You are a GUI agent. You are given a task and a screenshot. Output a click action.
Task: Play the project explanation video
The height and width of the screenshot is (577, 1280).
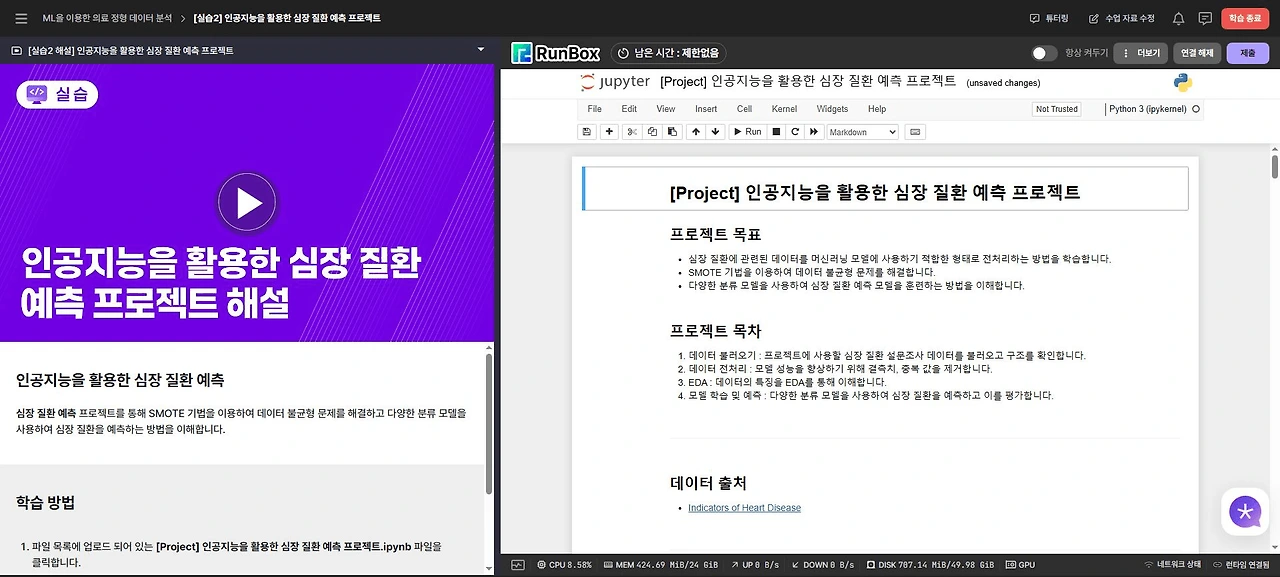(x=247, y=203)
